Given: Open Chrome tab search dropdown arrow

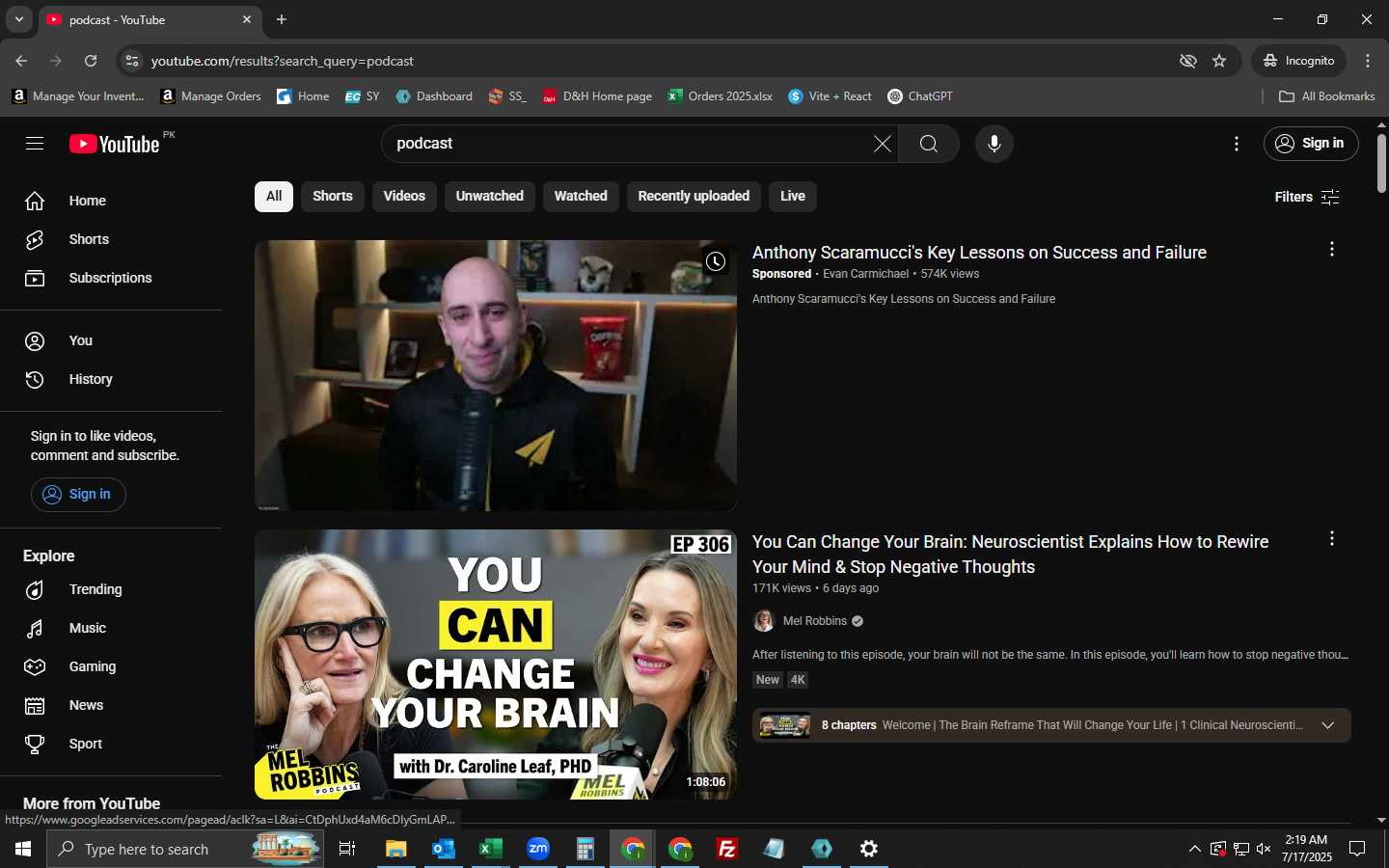Looking at the screenshot, I should pyautogui.click(x=18, y=19).
